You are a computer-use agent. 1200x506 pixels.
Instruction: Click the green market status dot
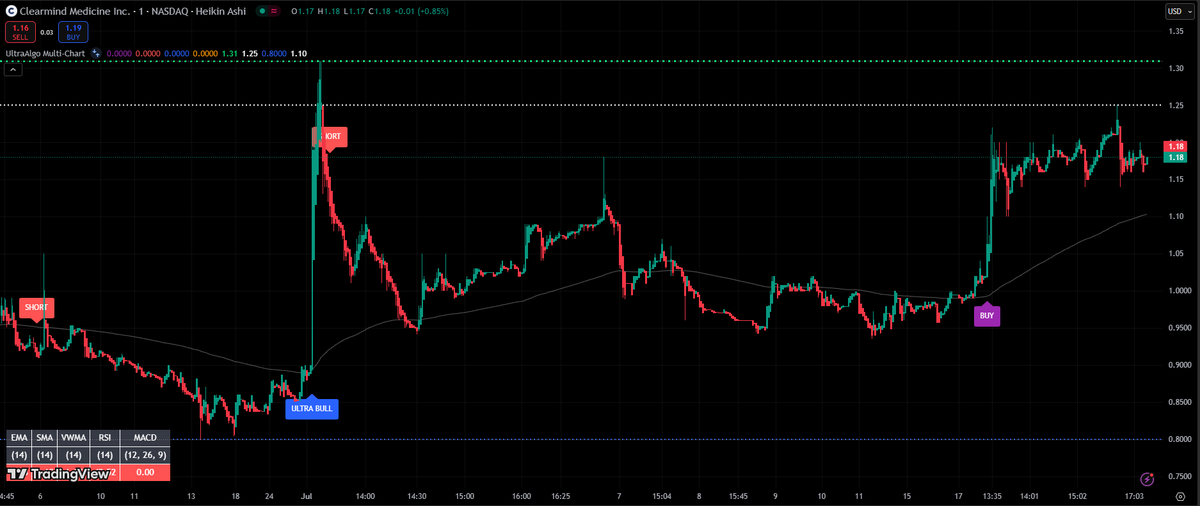262,11
